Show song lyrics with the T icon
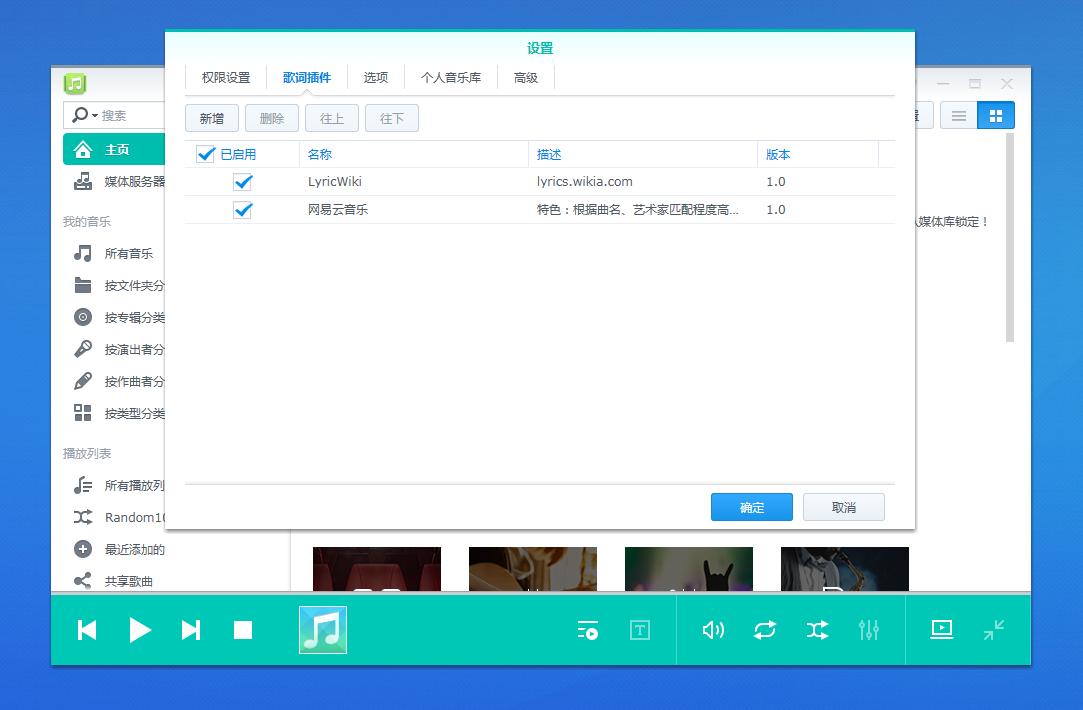 pos(640,630)
